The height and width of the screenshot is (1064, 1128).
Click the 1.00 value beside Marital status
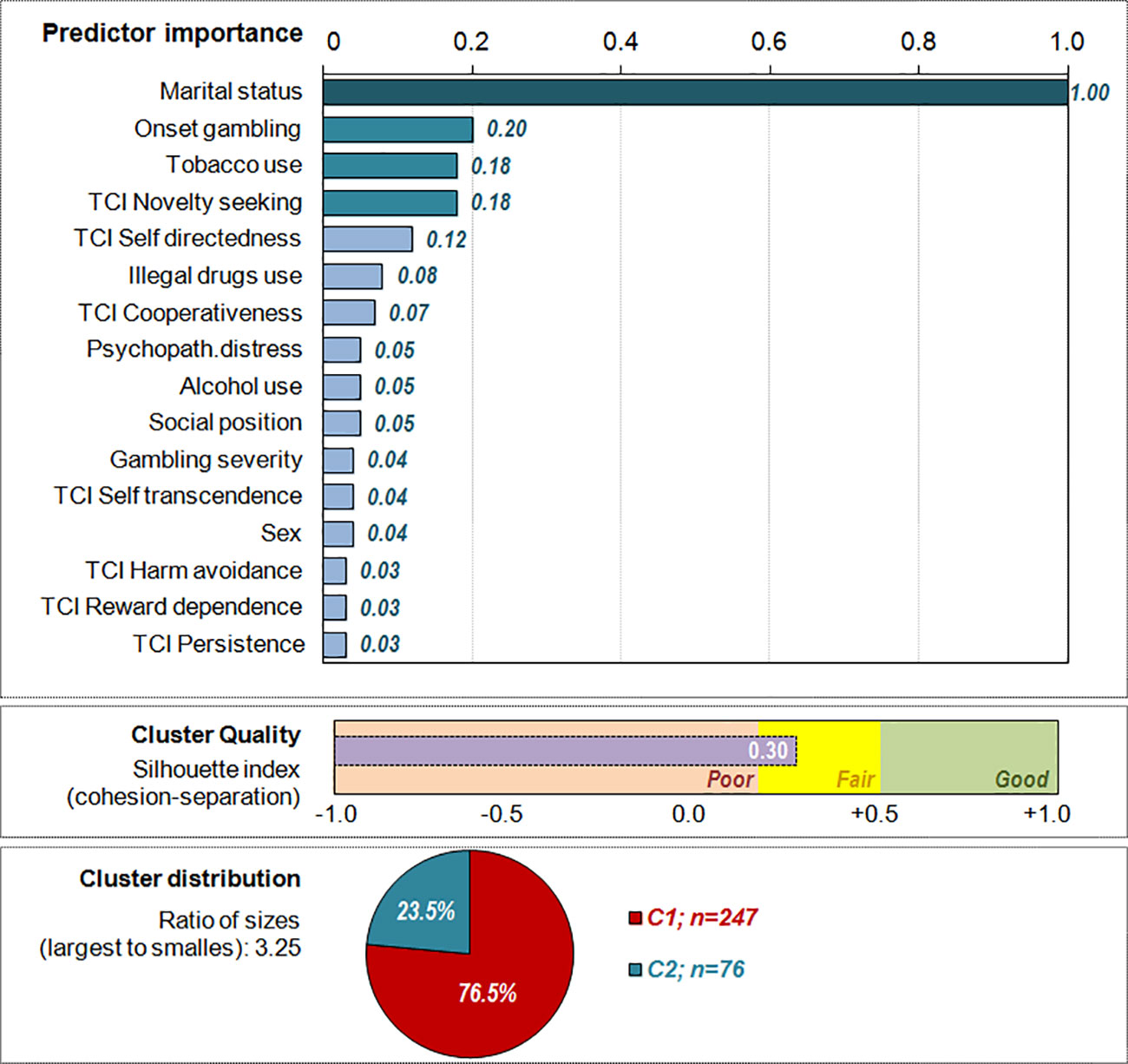coord(1090,93)
